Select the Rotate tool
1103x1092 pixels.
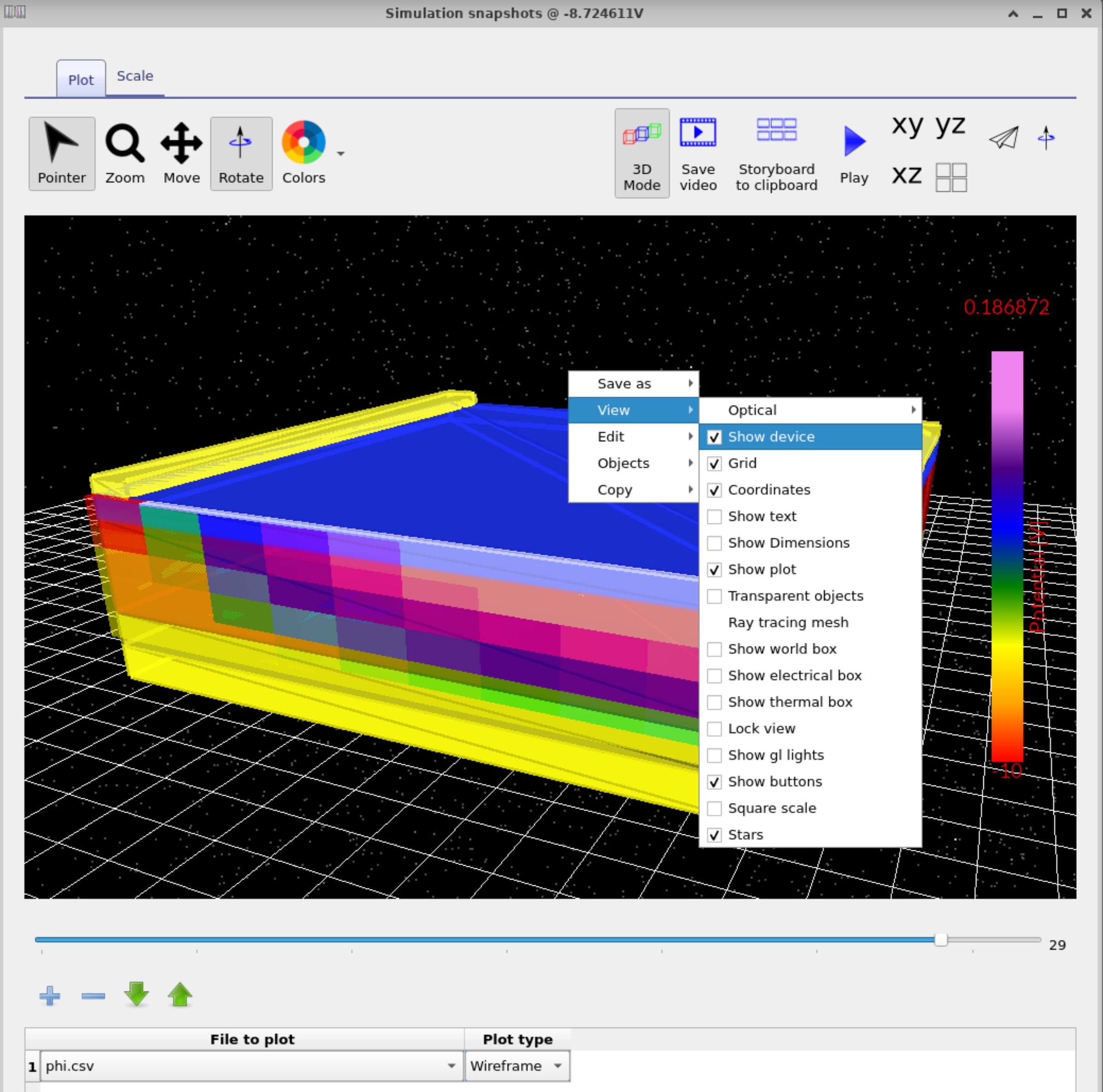pos(240,153)
